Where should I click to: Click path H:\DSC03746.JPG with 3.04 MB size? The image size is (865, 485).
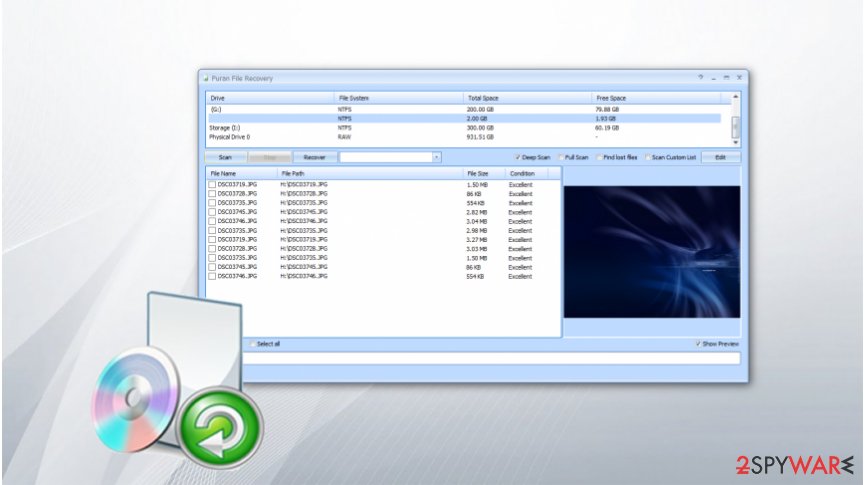click(304, 221)
